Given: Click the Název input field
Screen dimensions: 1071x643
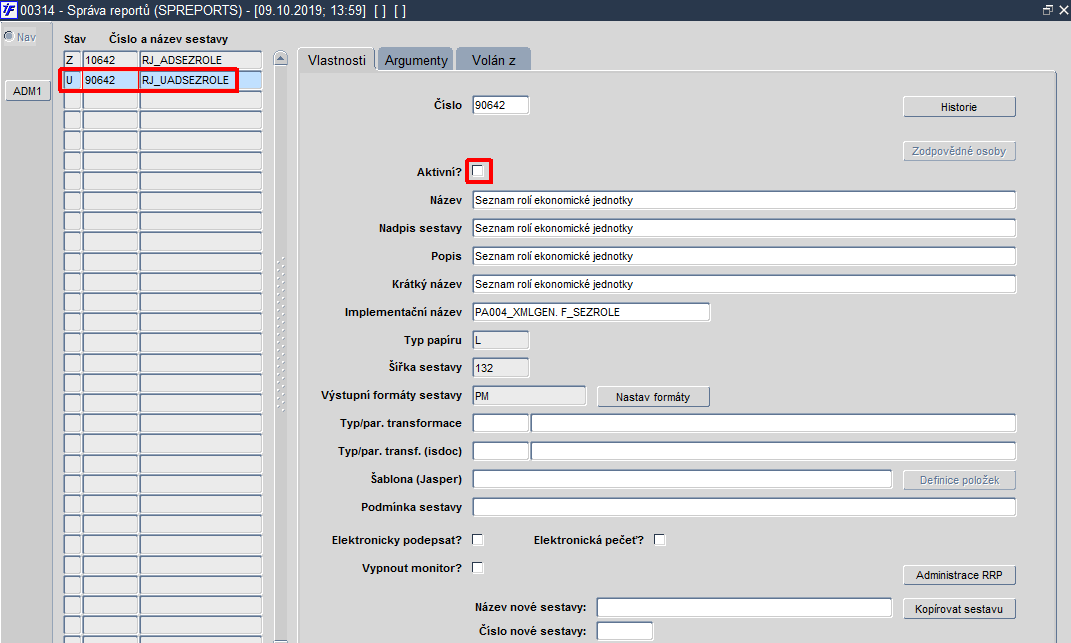Looking at the screenshot, I should coord(744,200).
